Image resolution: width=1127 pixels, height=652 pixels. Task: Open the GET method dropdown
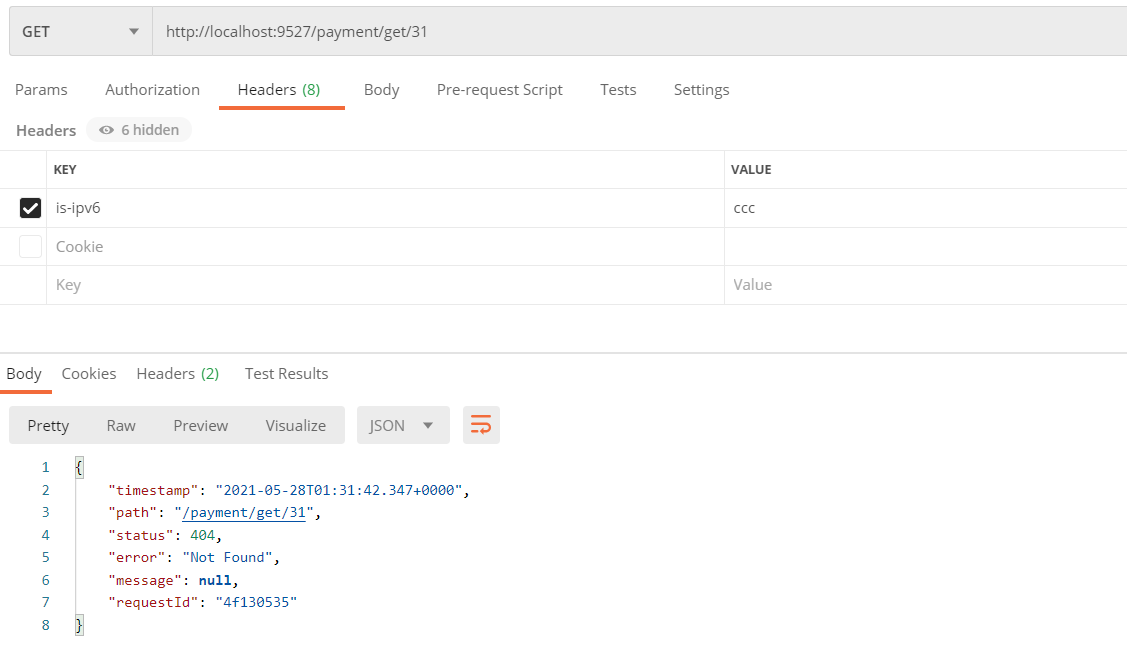coord(80,31)
